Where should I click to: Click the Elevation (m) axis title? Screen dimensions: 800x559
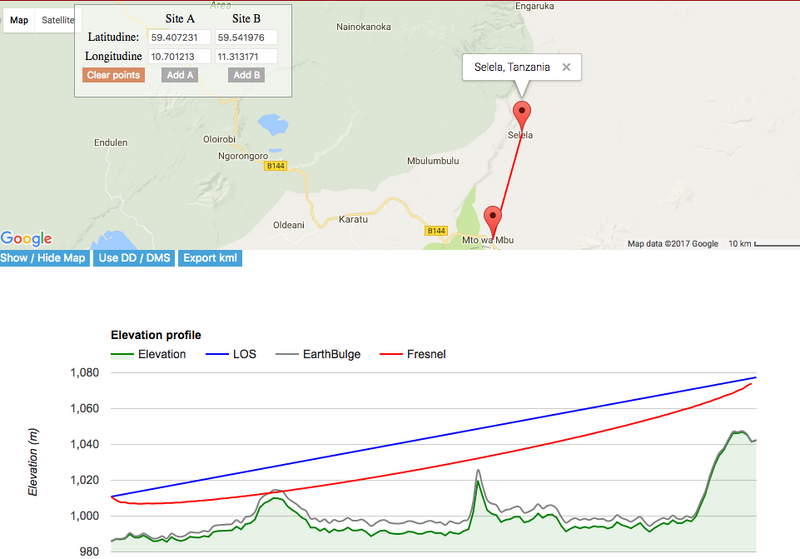(x=33, y=462)
